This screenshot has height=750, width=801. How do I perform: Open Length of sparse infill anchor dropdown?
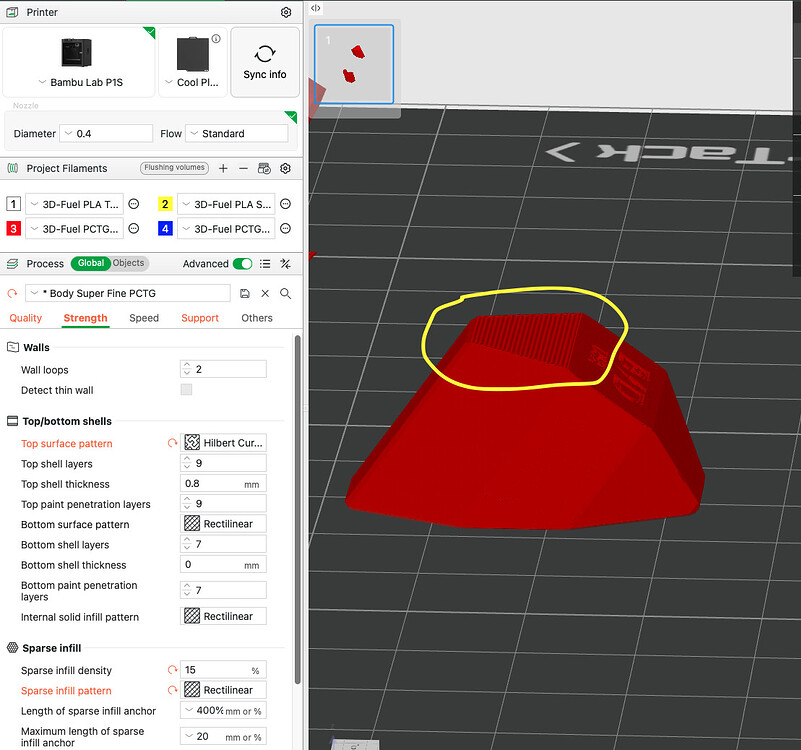[223, 711]
